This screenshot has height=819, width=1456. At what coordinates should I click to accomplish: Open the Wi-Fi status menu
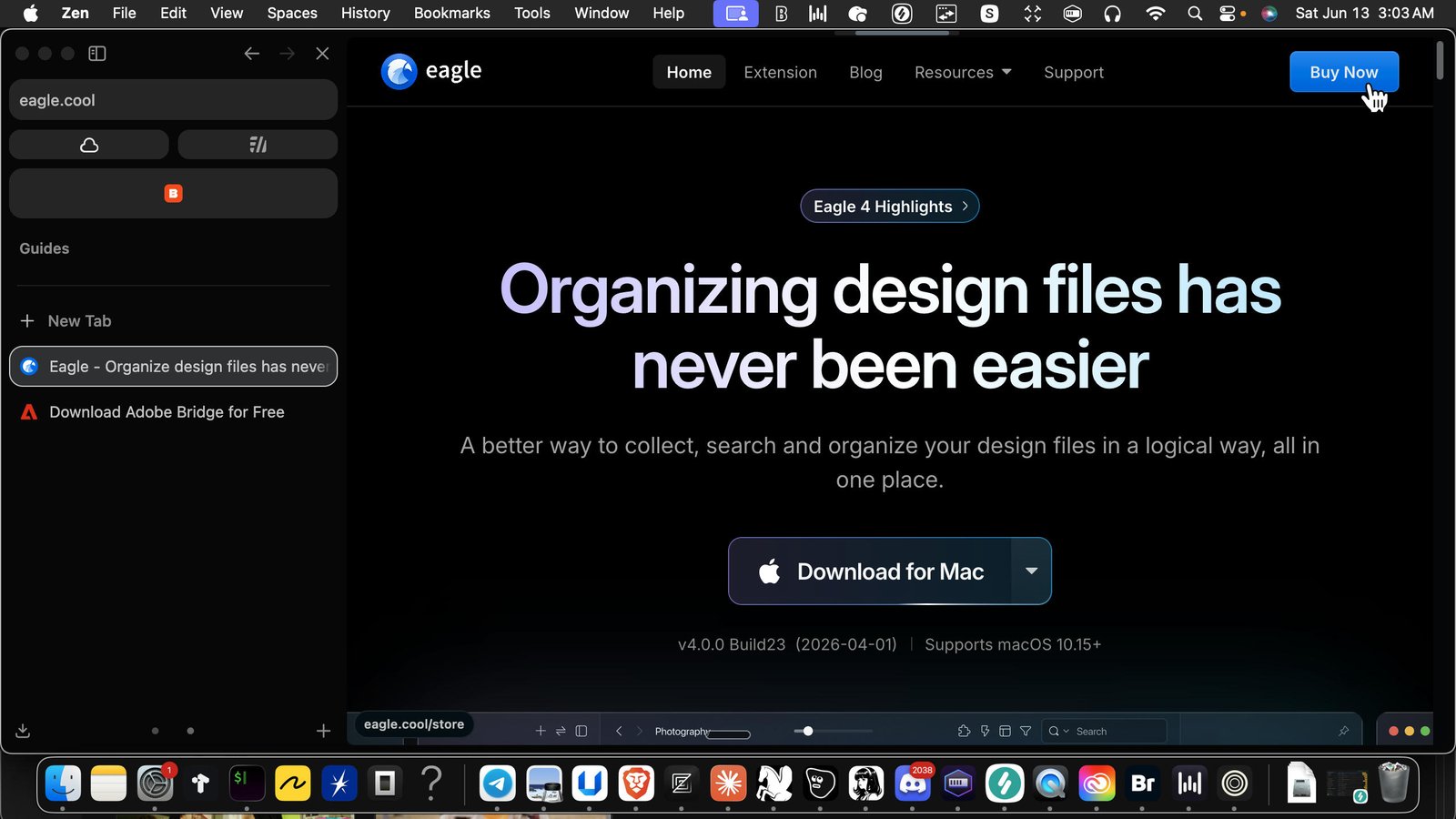click(x=1155, y=13)
